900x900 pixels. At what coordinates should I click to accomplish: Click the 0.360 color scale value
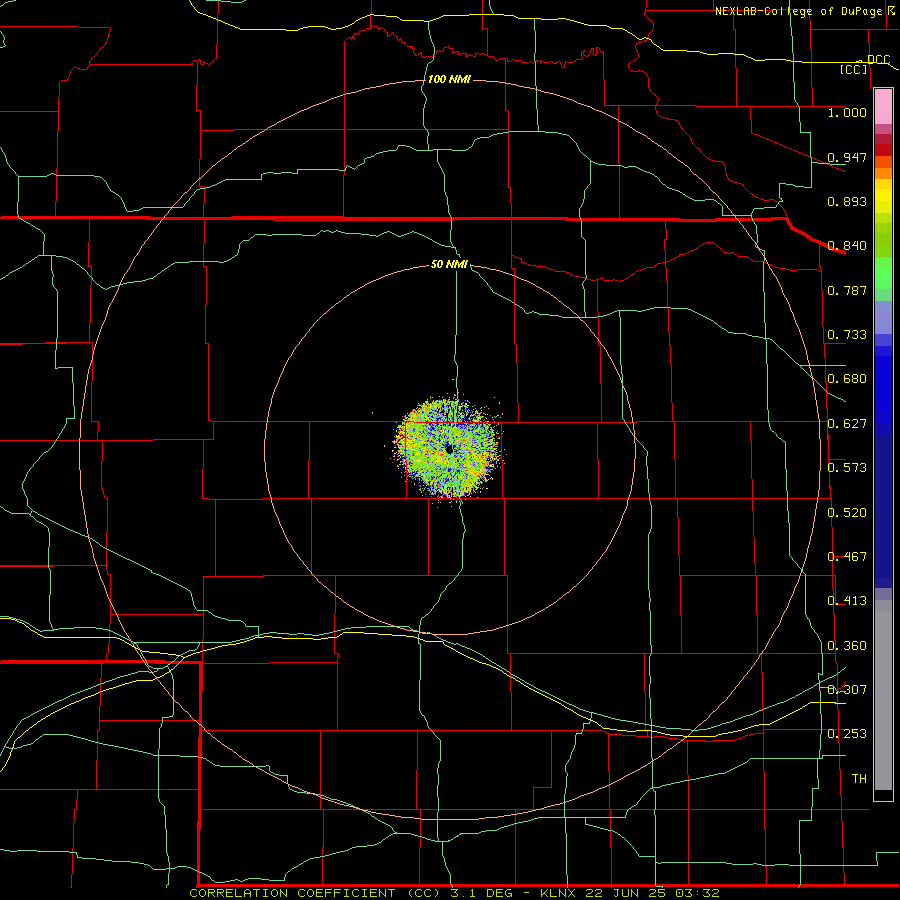tap(847, 646)
